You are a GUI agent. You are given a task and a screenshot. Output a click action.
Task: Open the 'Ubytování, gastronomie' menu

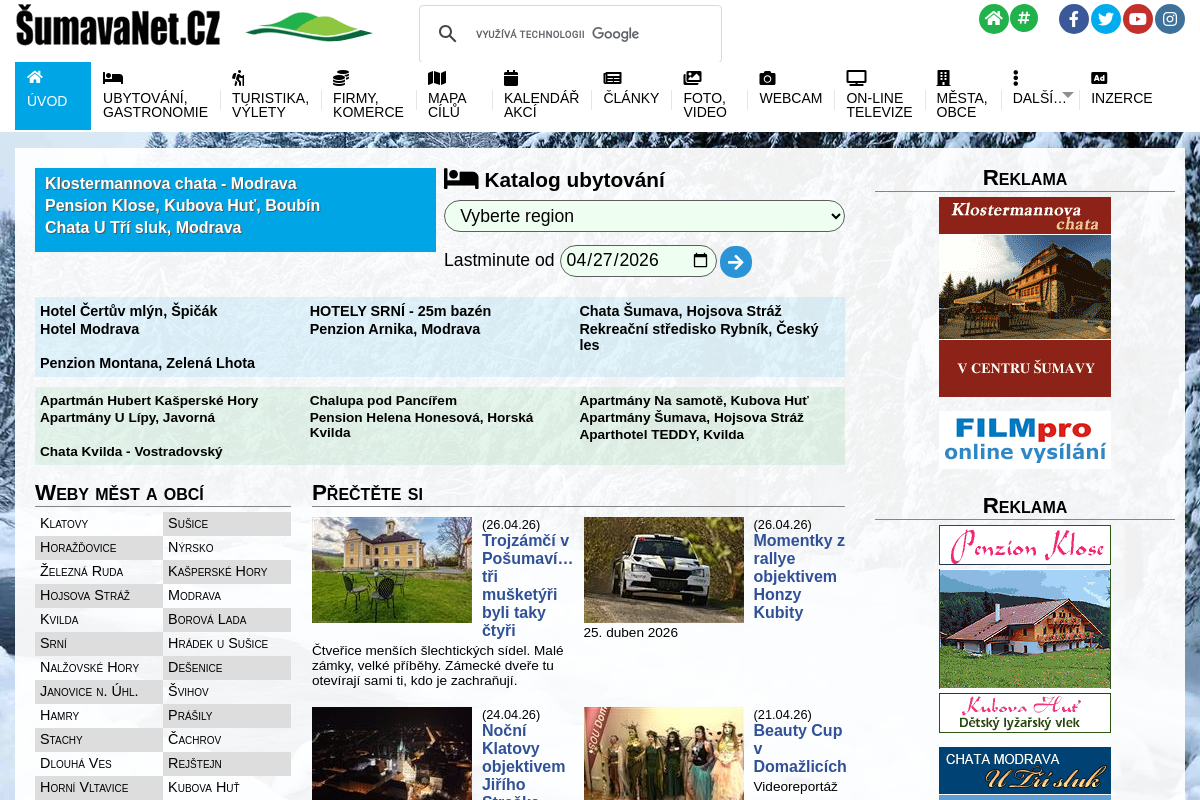pyautogui.click(x=155, y=97)
